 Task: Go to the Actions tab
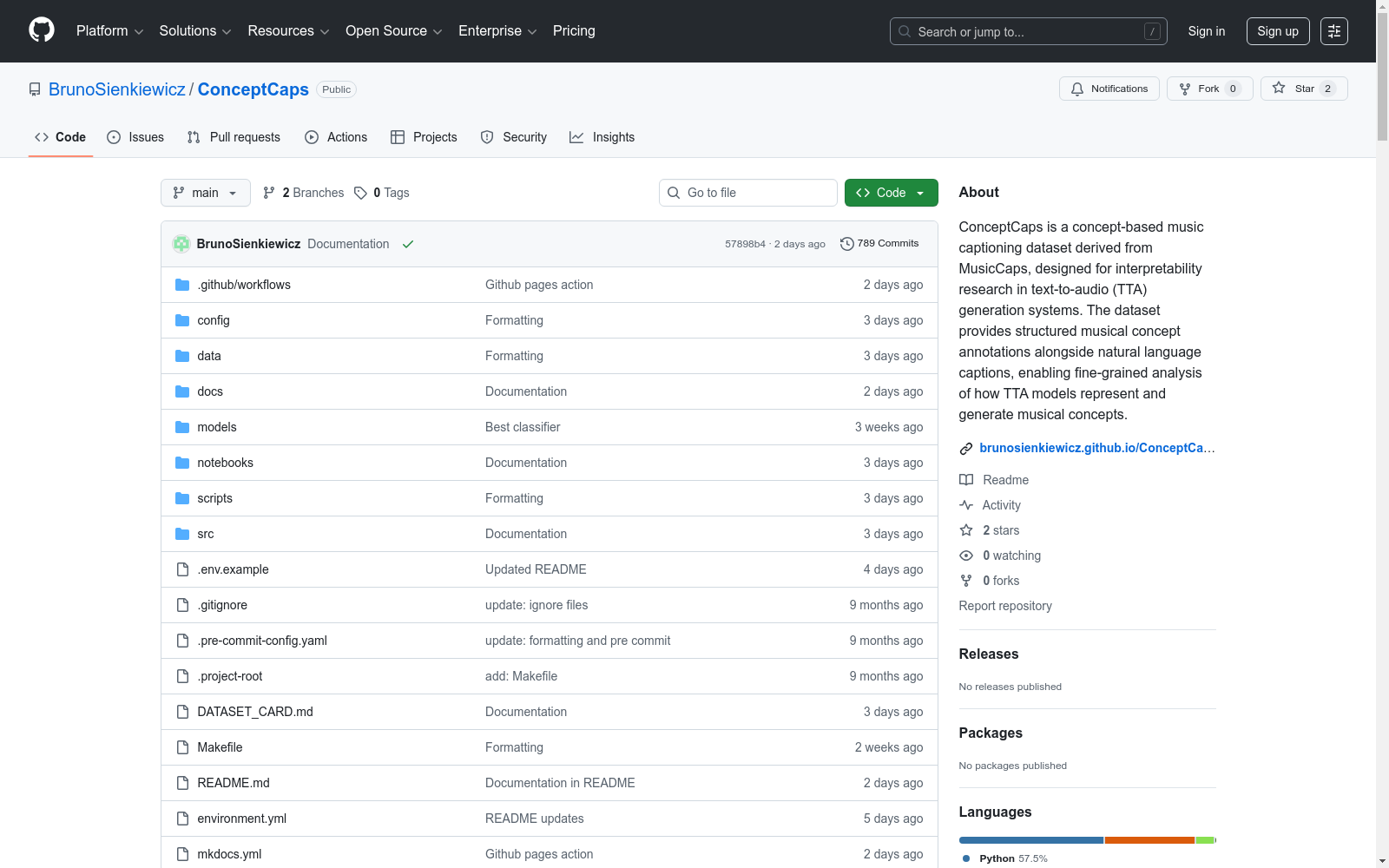(x=336, y=137)
